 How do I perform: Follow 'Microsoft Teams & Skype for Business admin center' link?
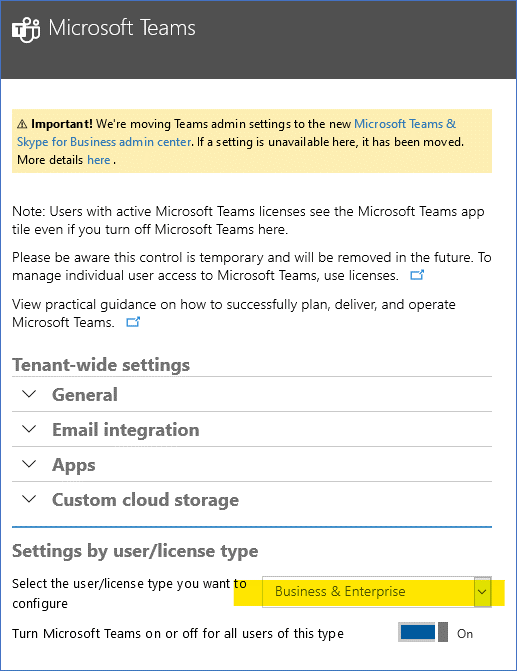[236, 133]
